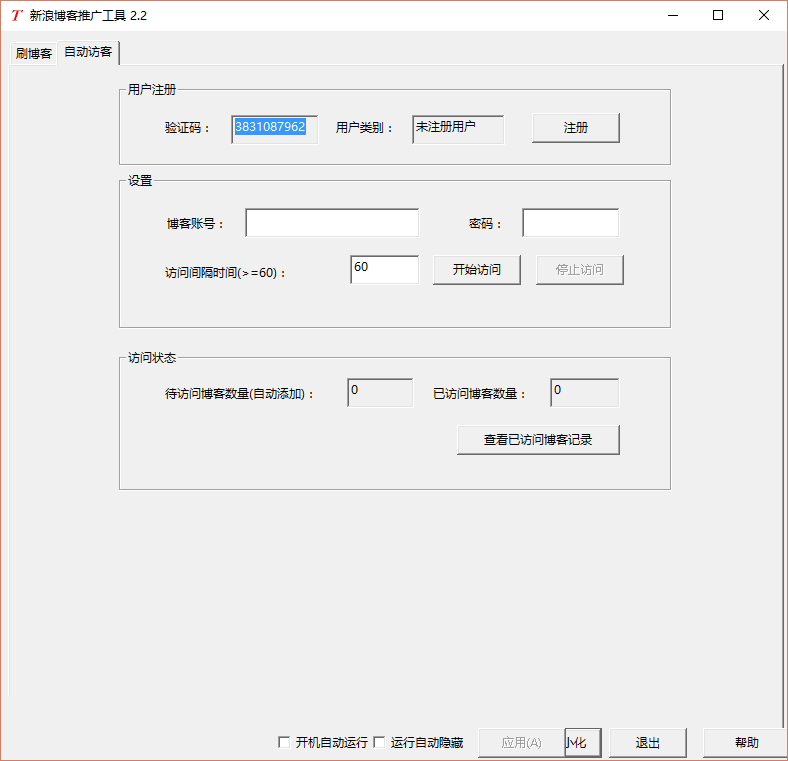Click the 退出 button
The height and width of the screenshot is (761, 788).
[x=647, y=742]
